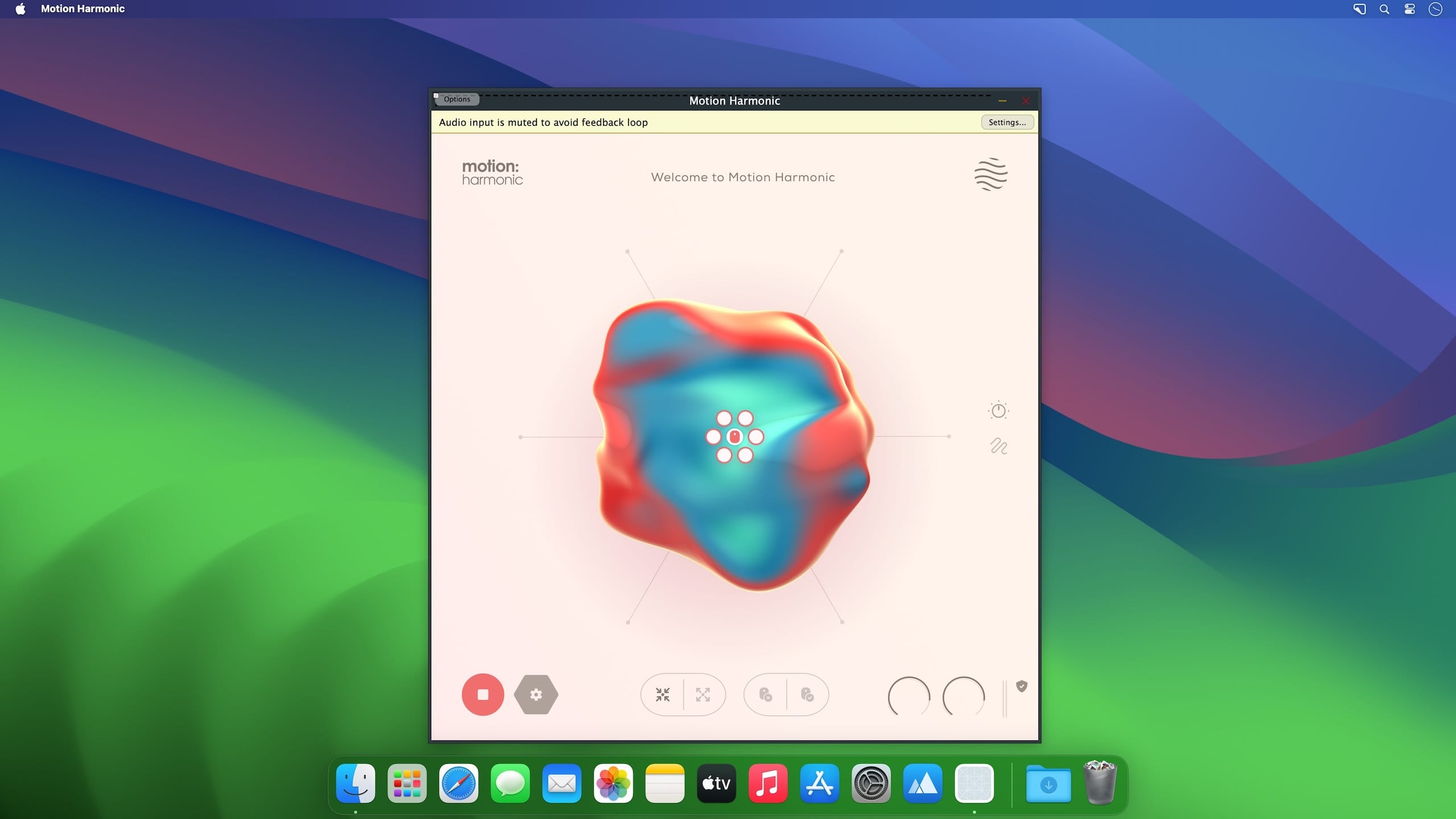Click the timer dial icon
Image resolution: width=1456 pixels, height=819 pixels.
tap(998, 410)
